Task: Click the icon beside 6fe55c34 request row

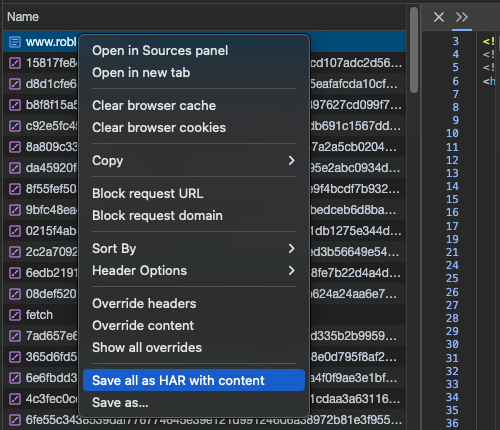Action: [15, 420]
